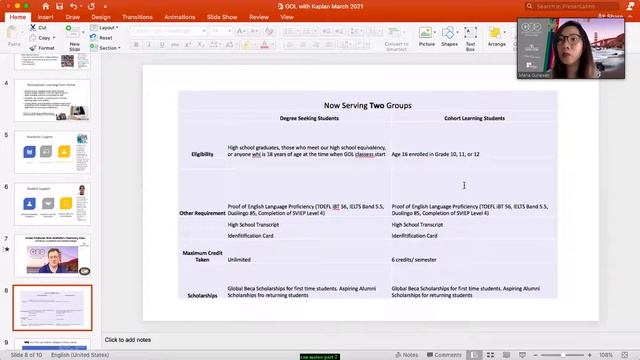Convert text to SmartArt
640x360 pixels.
tap(396, 38)
